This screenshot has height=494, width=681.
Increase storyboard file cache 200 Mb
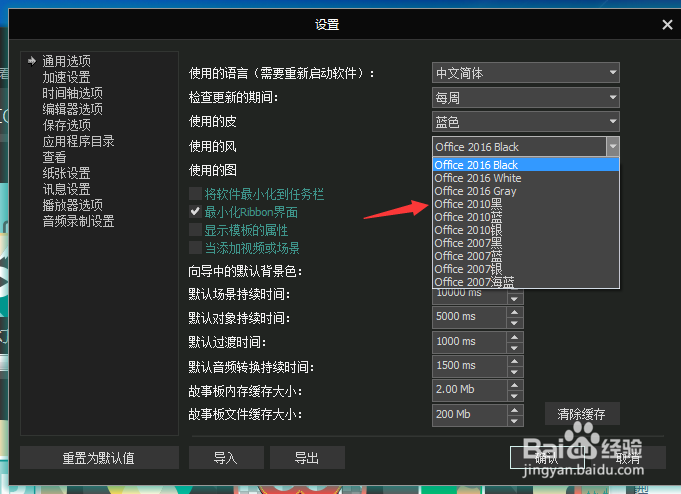coord(515,410)
